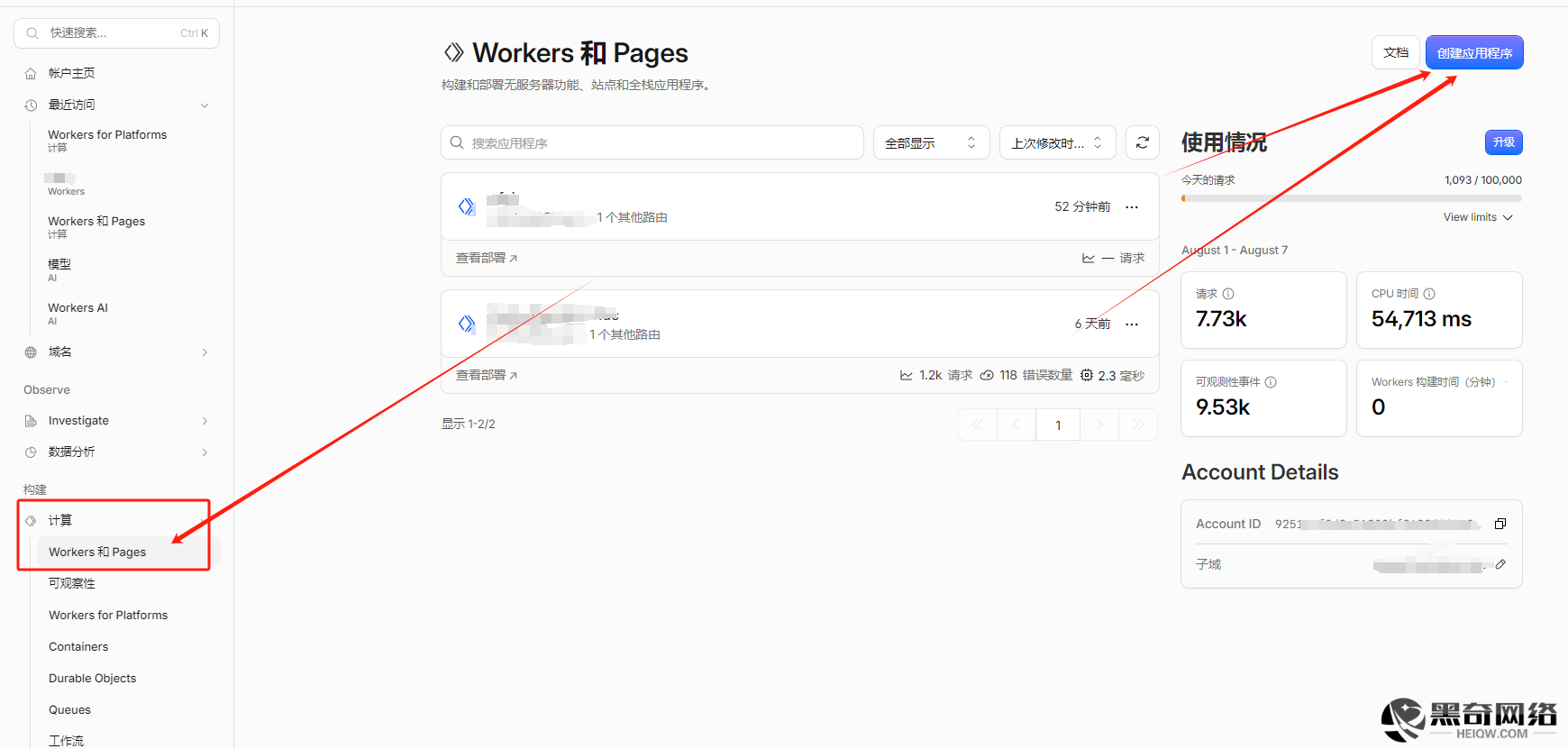Click the search magnifier icon in quick search
Screen dimensions: 1568x749
pyautogui.click(x=32, y=33)
